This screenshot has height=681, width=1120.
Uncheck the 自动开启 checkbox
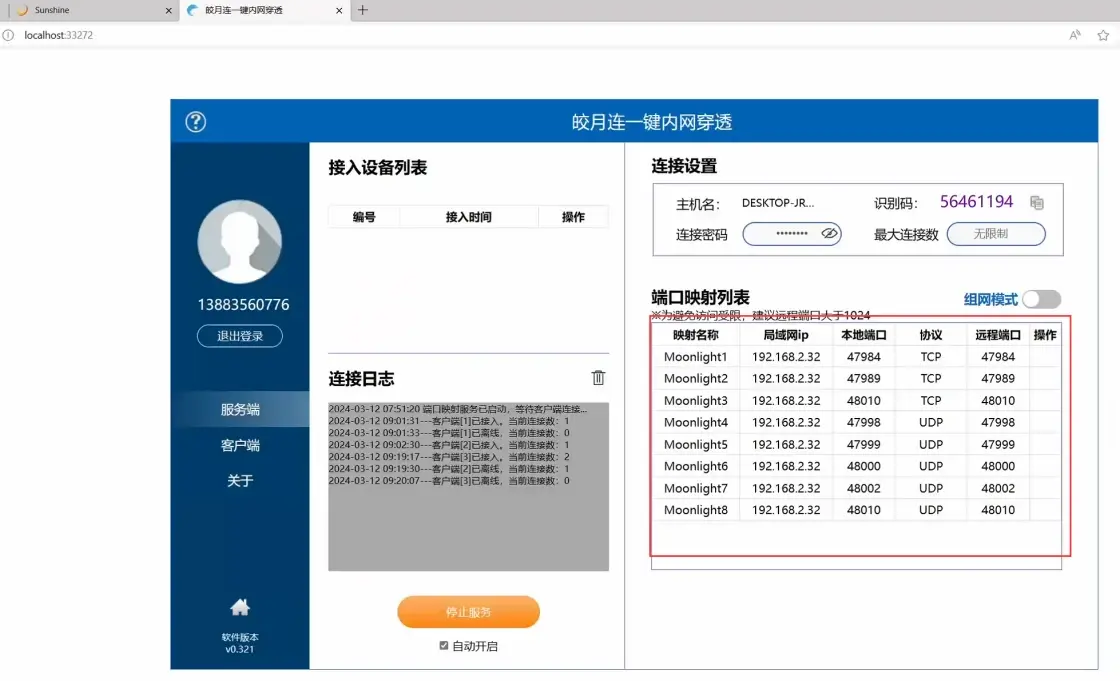pyautogui.click(x=444, y=645)
